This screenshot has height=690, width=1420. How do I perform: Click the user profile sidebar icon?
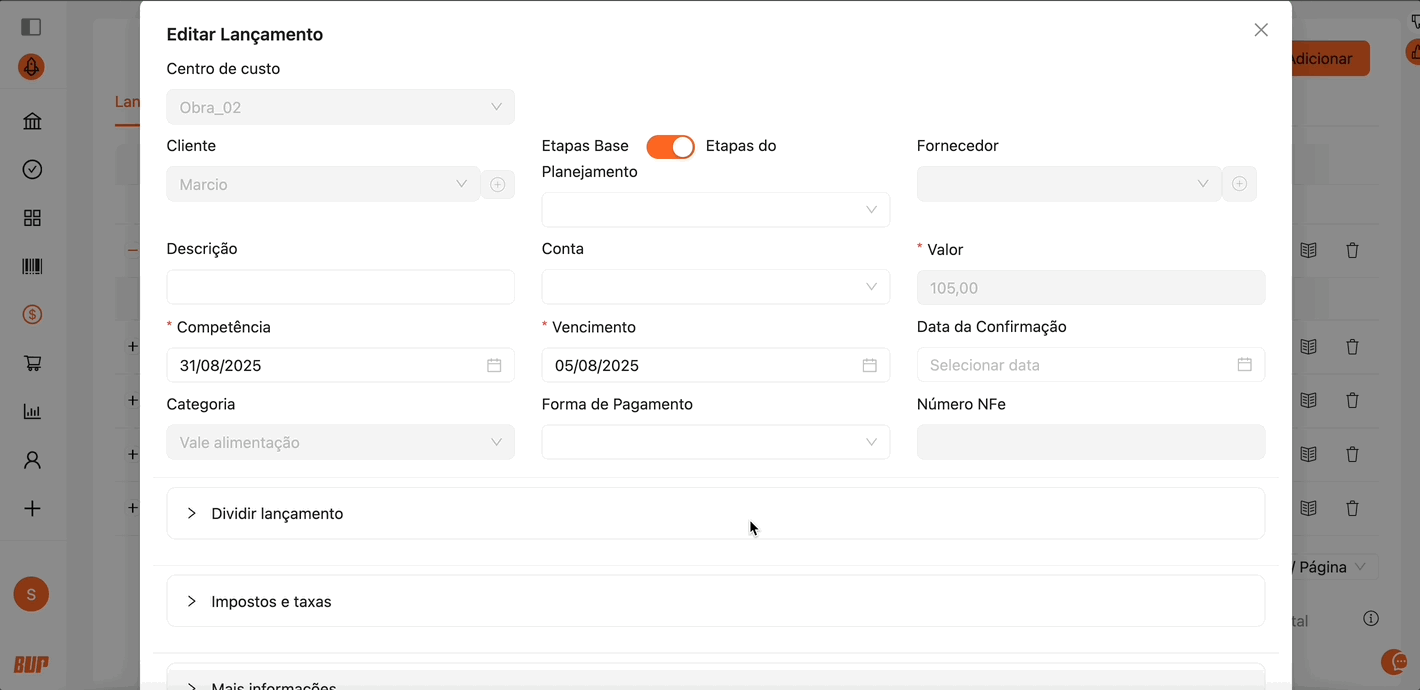(32, 460)
